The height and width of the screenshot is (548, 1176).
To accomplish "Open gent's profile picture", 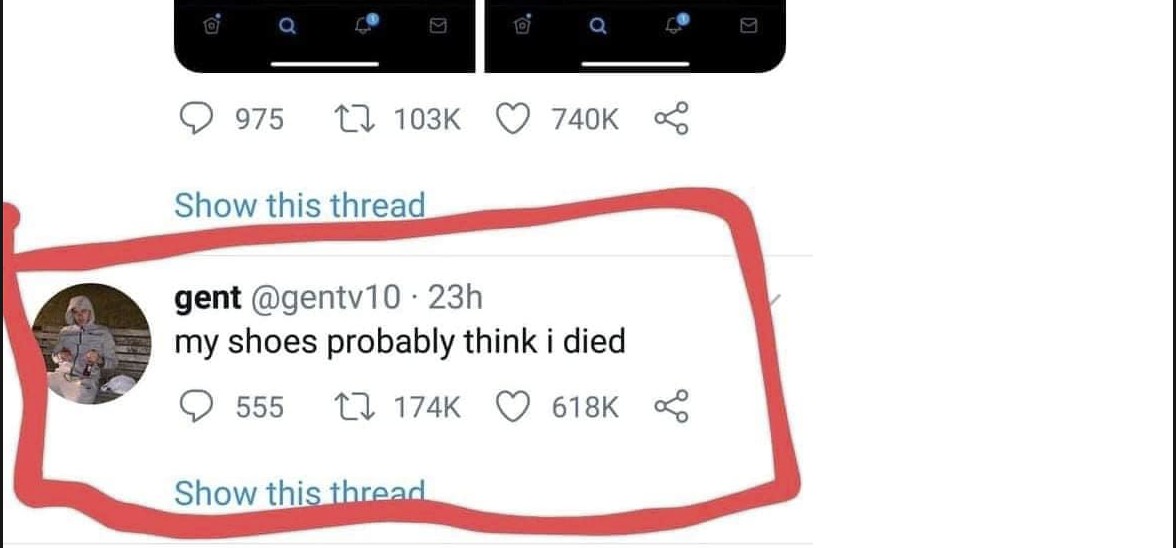I will [x=89, y=343].
